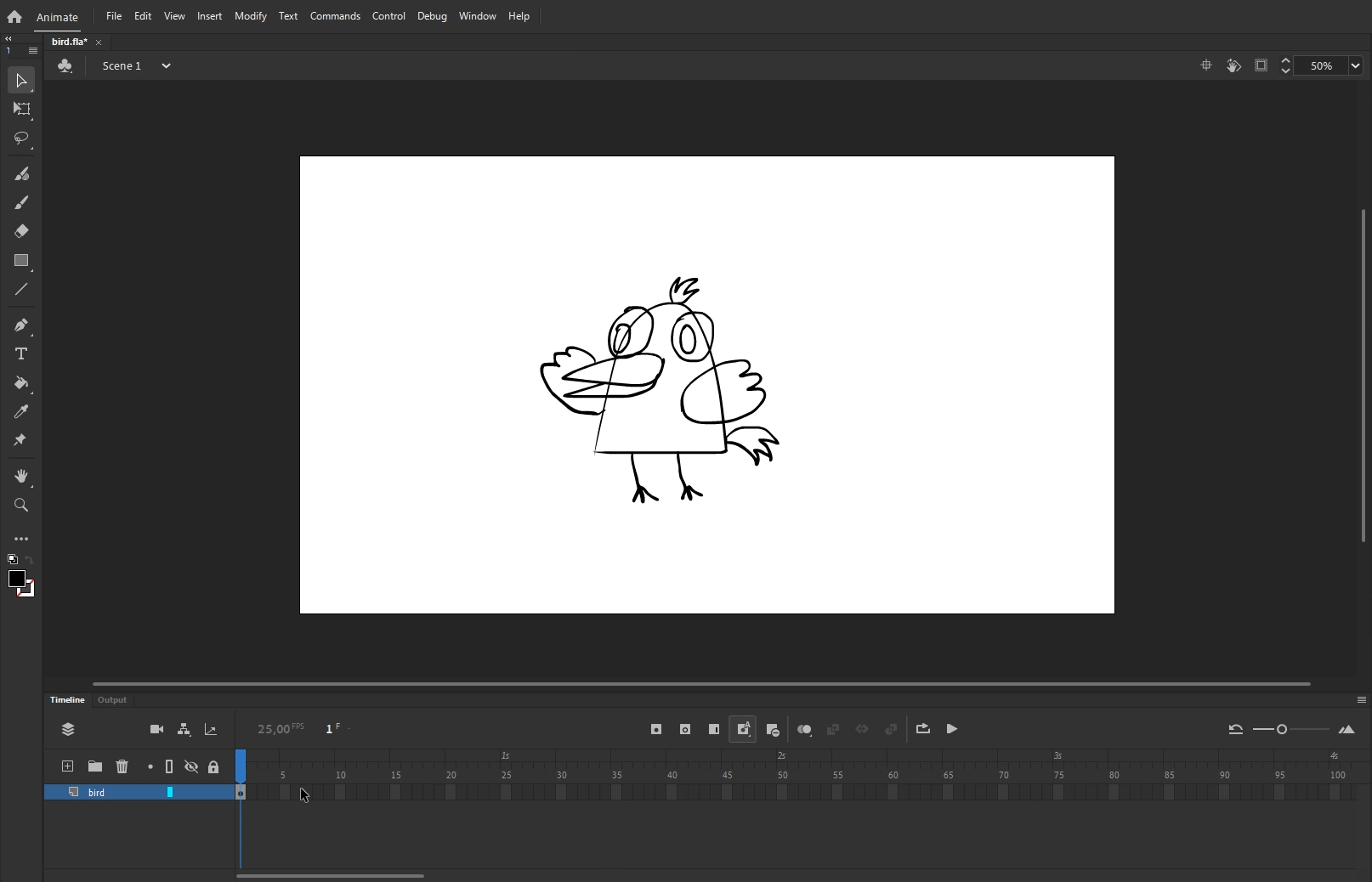
Task: Toggle Onion Skin in the timeline
Action: 804,729
